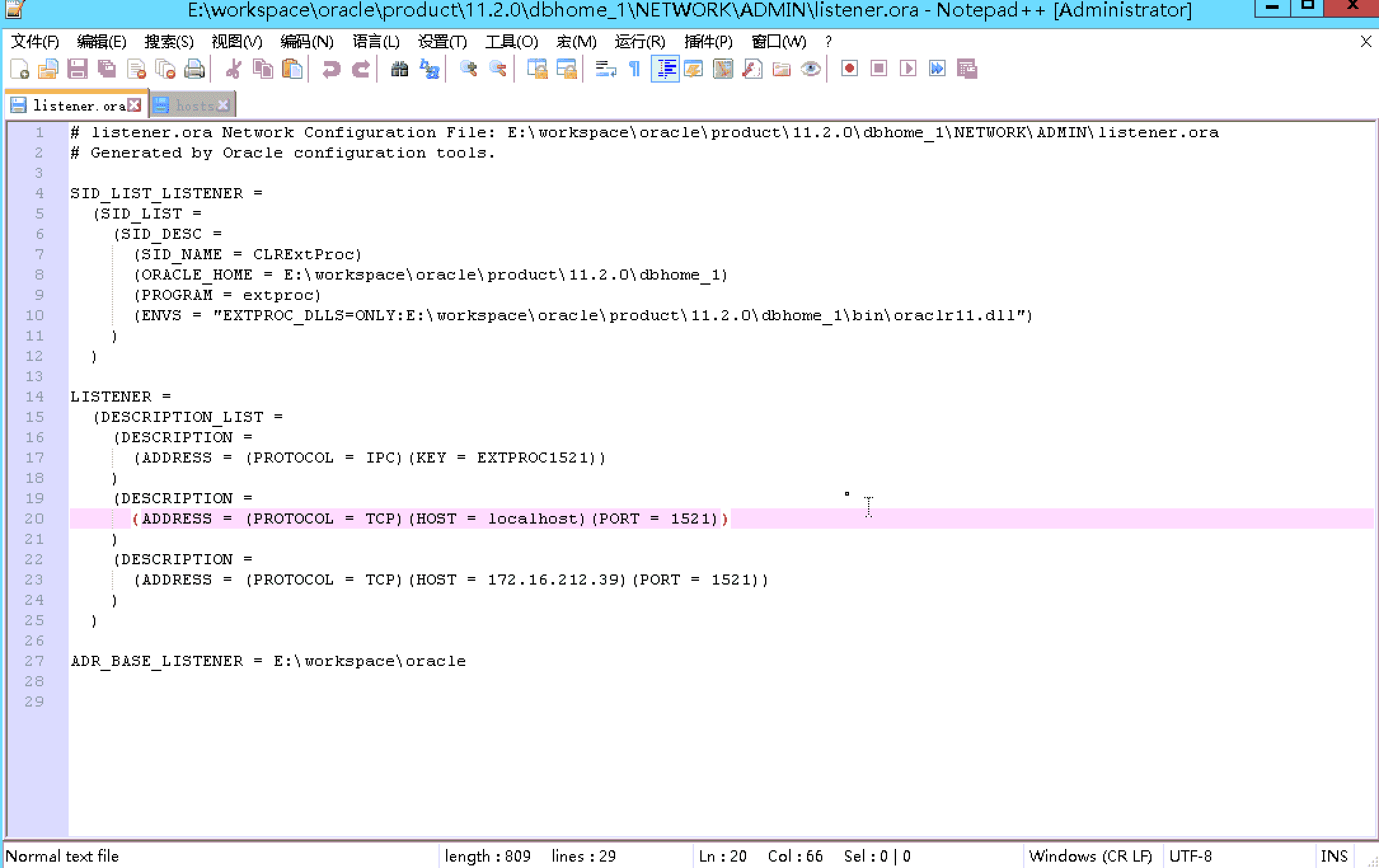Toggle the indent guide button
The width and height of the screenshot is (1379, 868).
[665, 69]
